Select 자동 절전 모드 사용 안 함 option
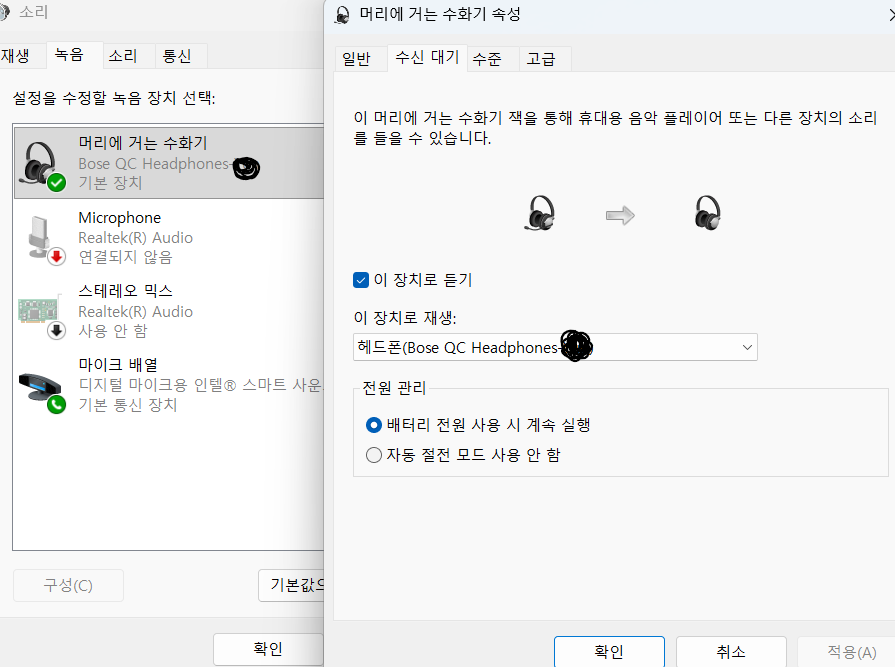The image size is (895, 667). coord(375,455)
